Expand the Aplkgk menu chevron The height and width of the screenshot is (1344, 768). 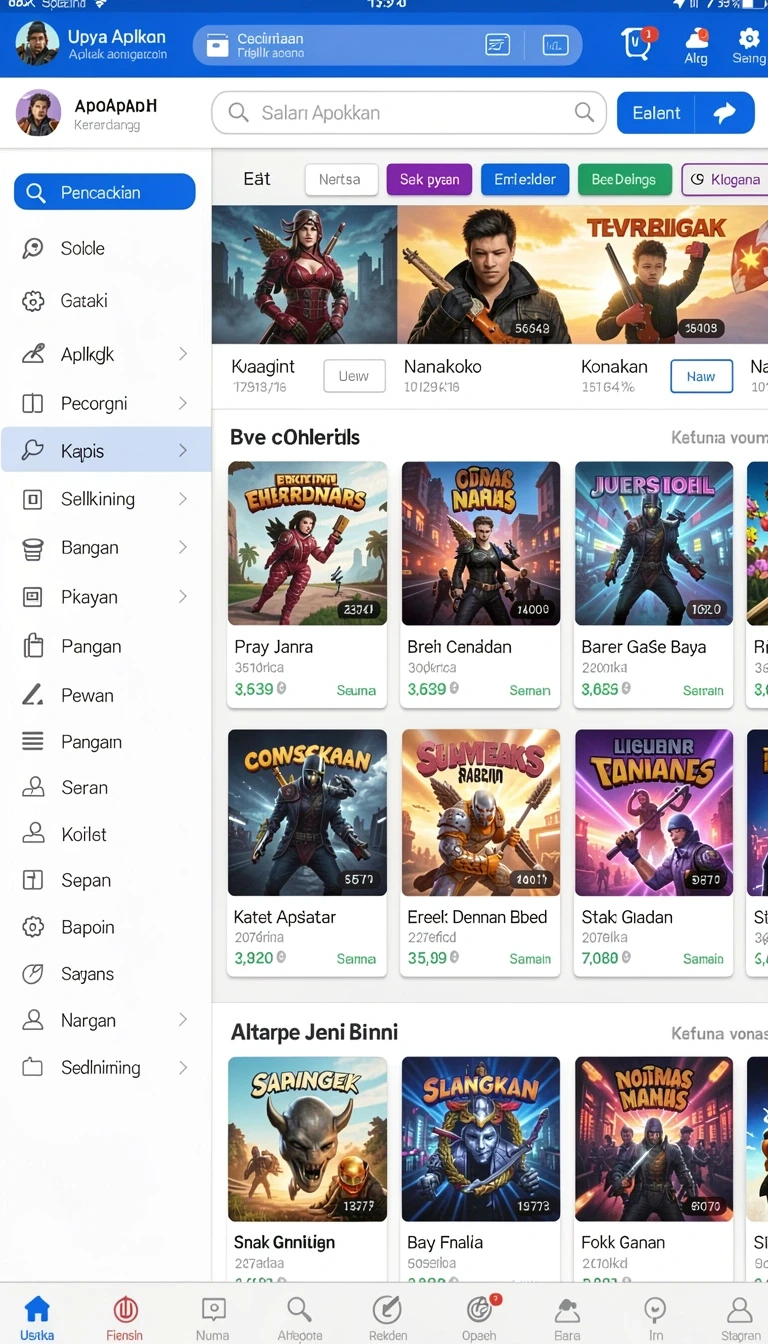click(183, 354)
